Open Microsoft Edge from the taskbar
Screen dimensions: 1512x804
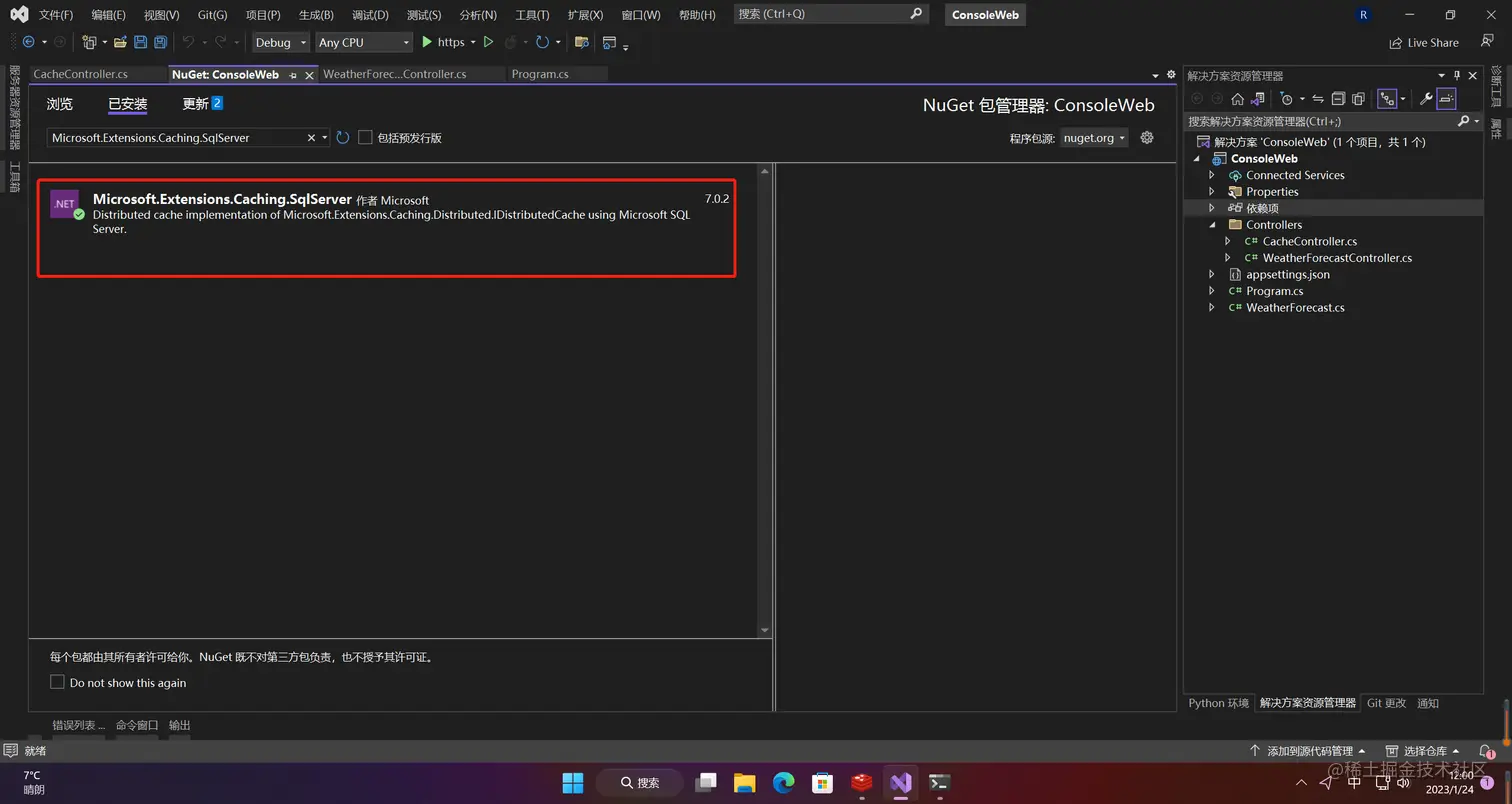tap(783, 782)
